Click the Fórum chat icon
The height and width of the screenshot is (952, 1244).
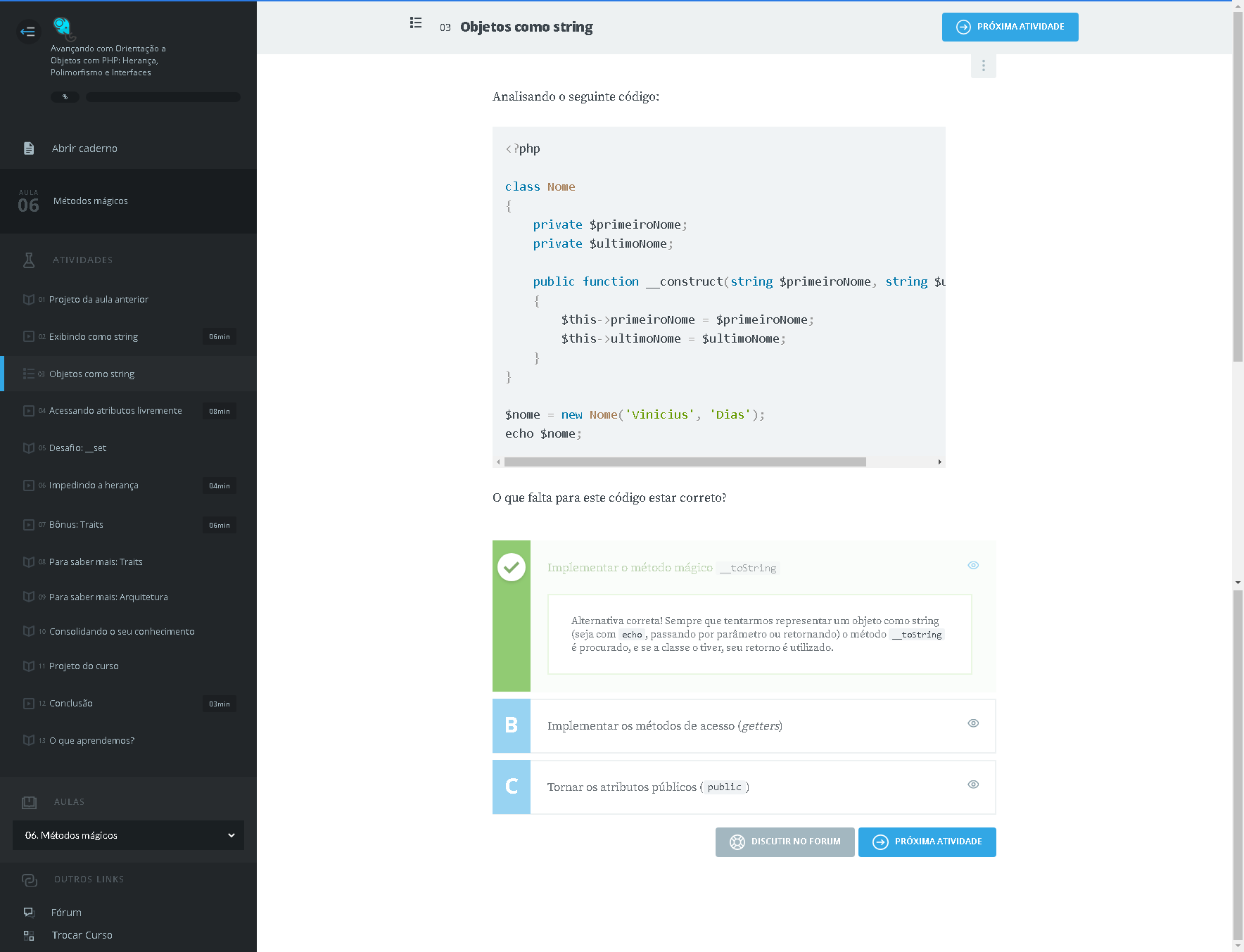tap(29, 912)
